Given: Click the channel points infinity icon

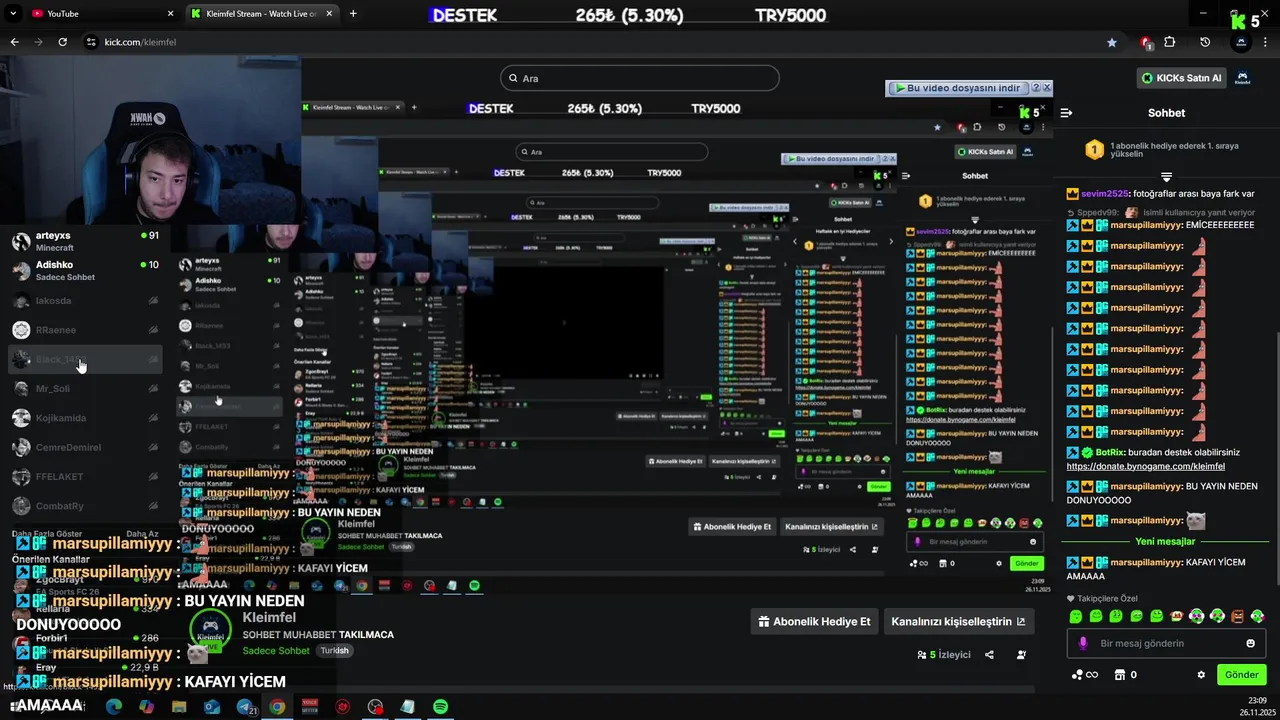Looking at the screenshot, I should [x=1085, y=675].
